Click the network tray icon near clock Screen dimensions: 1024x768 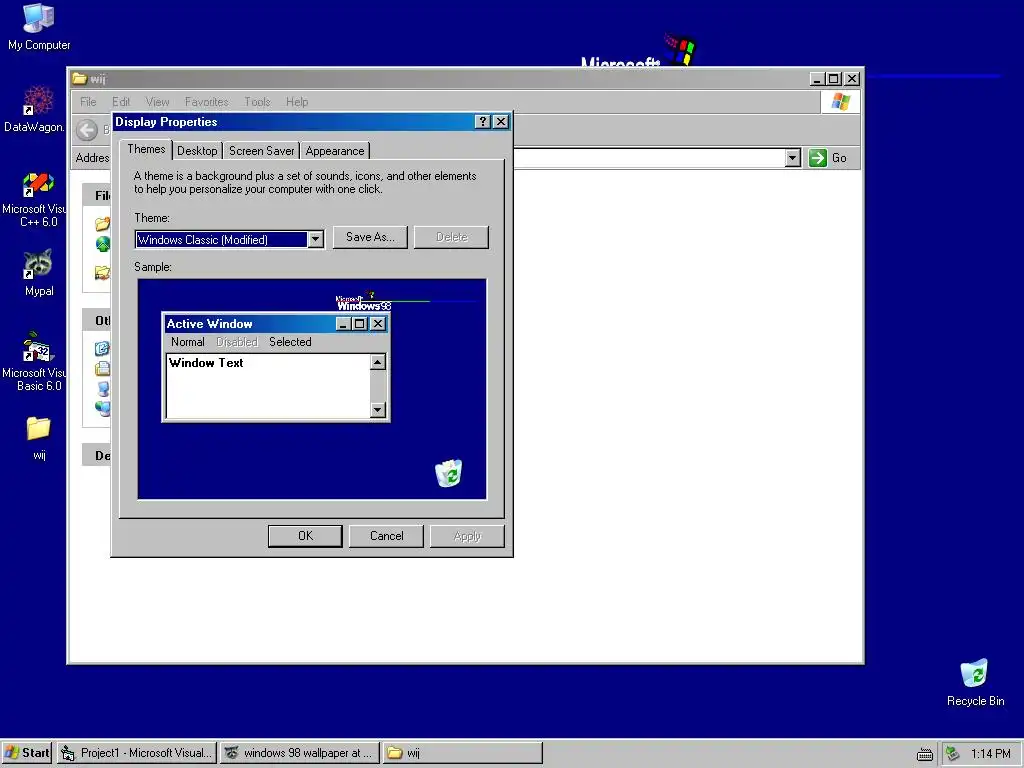click(x=953, y=754)
